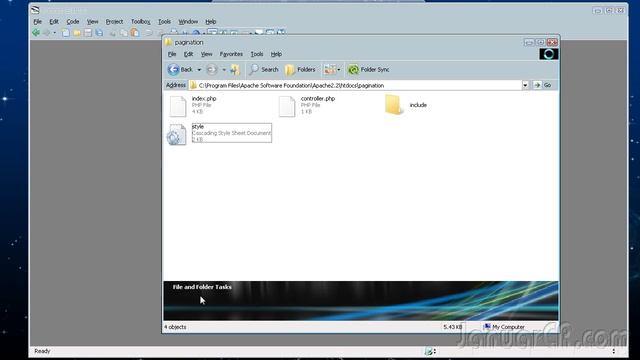Open the Forward history dropdown arrow
Viewport: 640px width, 360px height.
point(224,70)
